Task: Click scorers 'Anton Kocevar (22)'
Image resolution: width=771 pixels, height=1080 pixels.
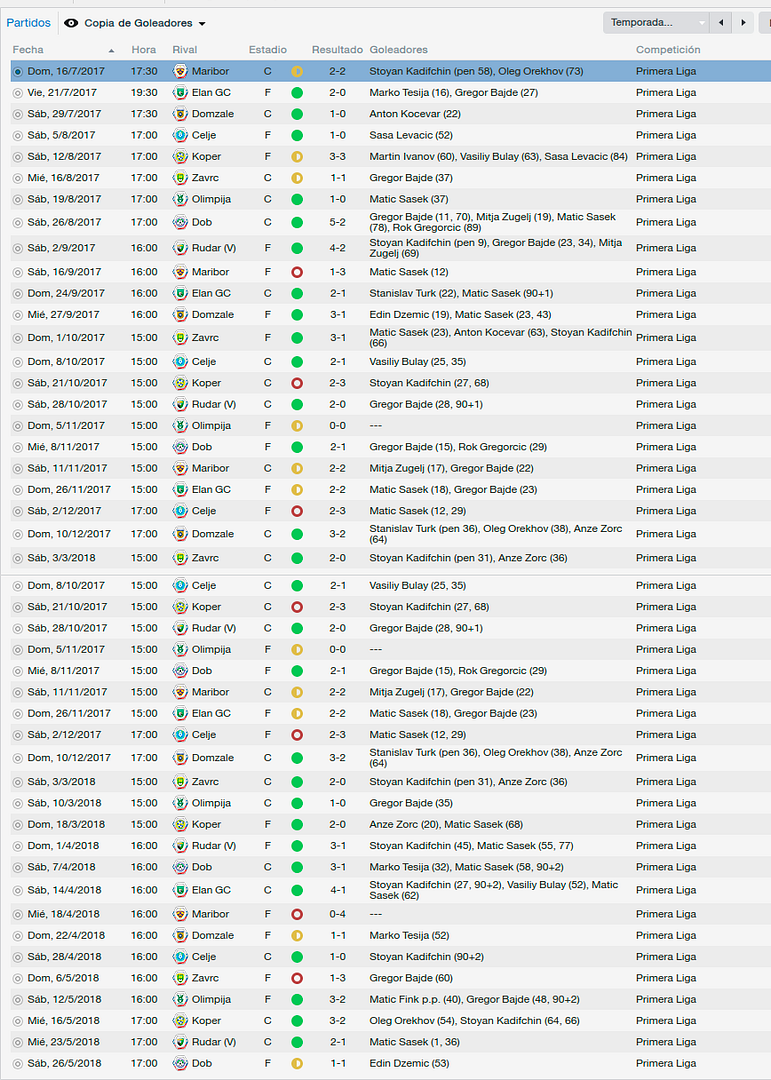Action: coord(415,114)
